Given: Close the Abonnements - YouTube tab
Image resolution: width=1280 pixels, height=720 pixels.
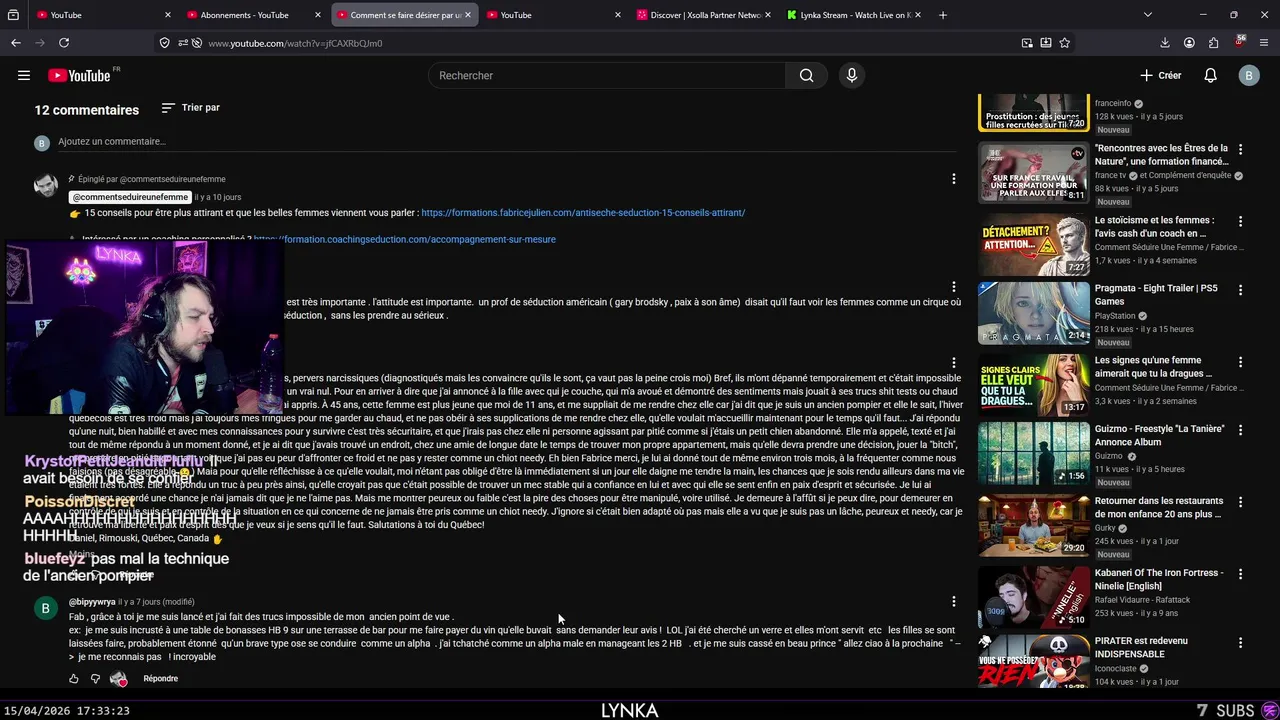Looking at the screenshot, I should [317, 15].
